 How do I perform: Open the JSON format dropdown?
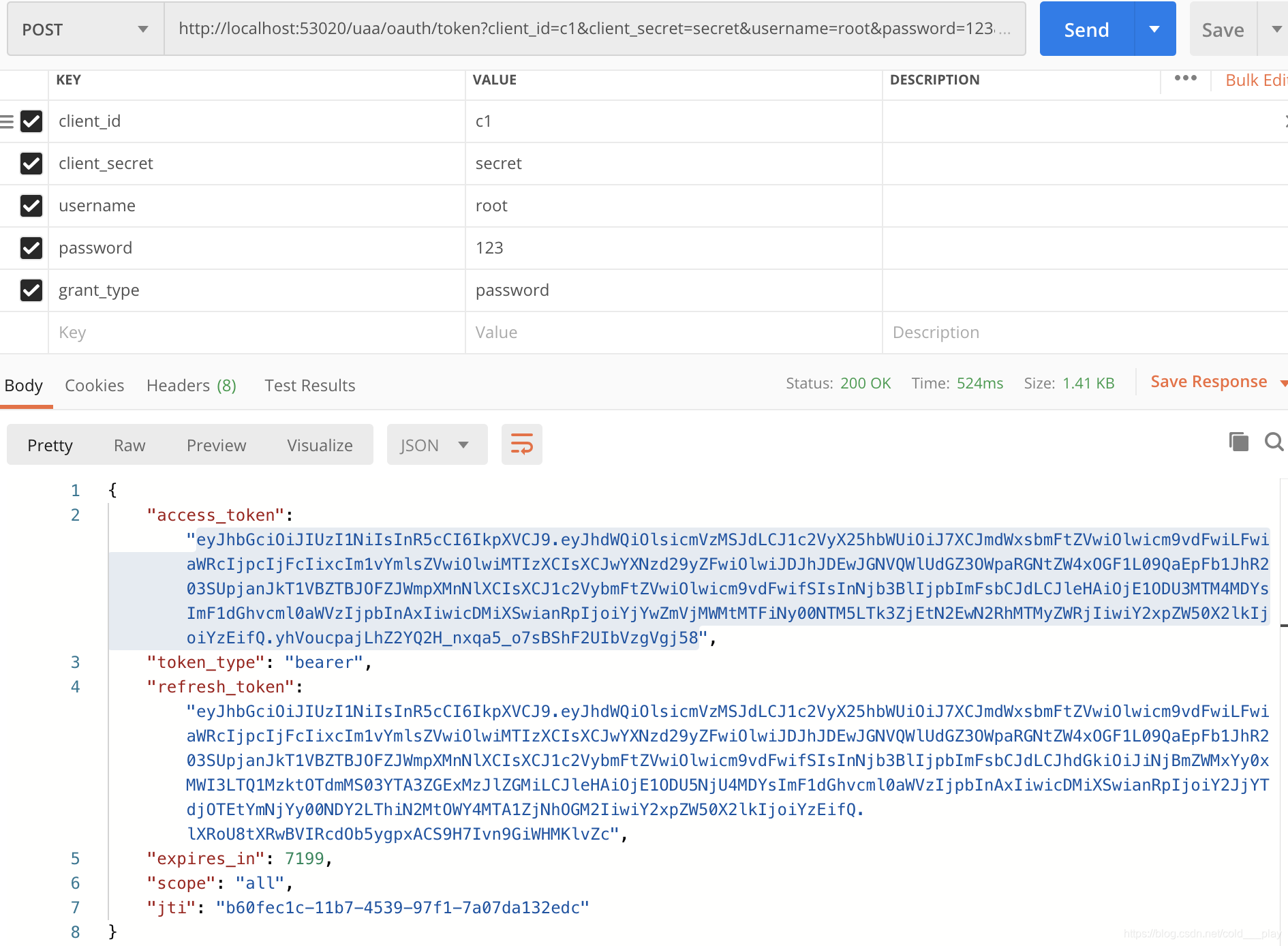click(x=437, y=445)
